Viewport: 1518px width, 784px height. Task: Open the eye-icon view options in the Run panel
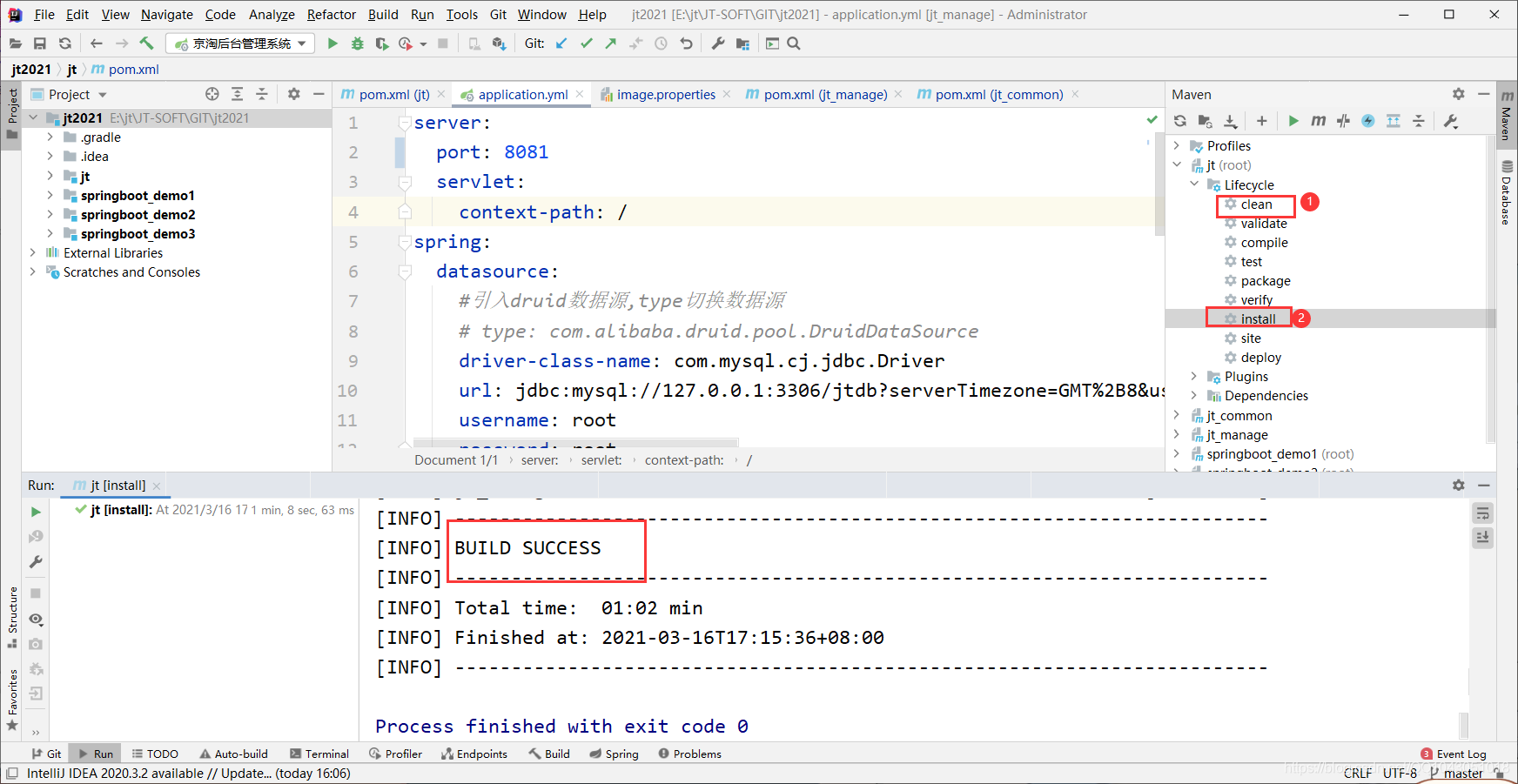coord(36,619)
